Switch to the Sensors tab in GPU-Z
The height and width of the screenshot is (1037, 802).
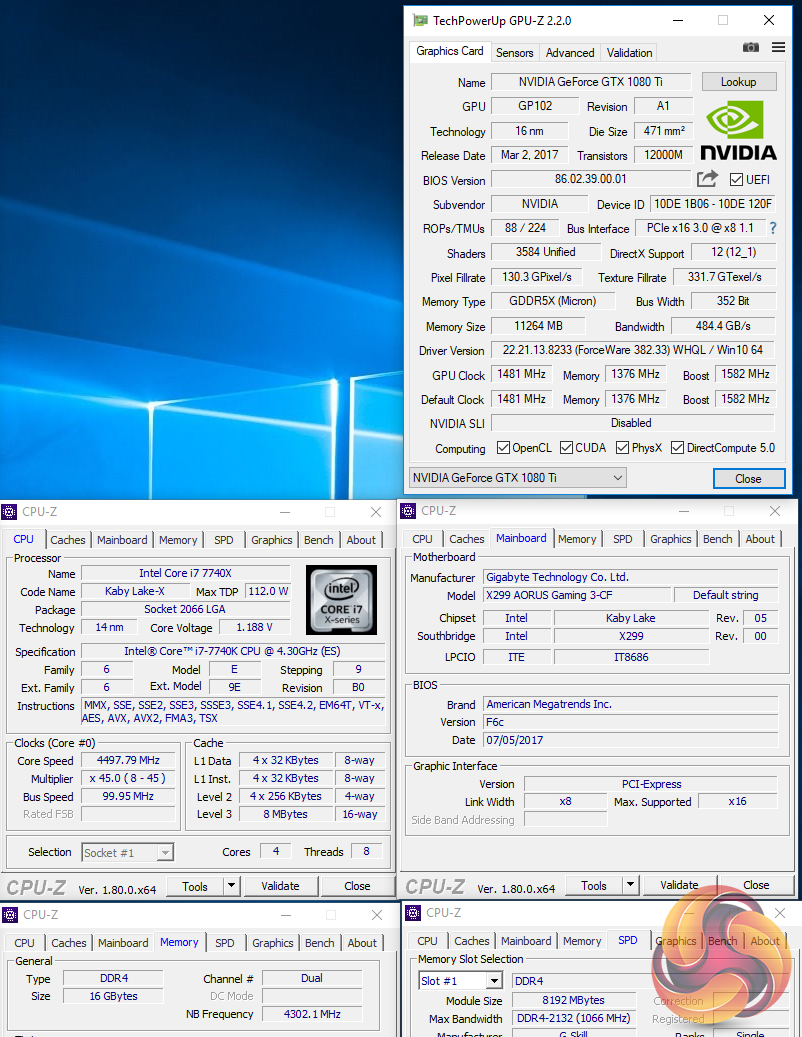(x=515, y=53)
